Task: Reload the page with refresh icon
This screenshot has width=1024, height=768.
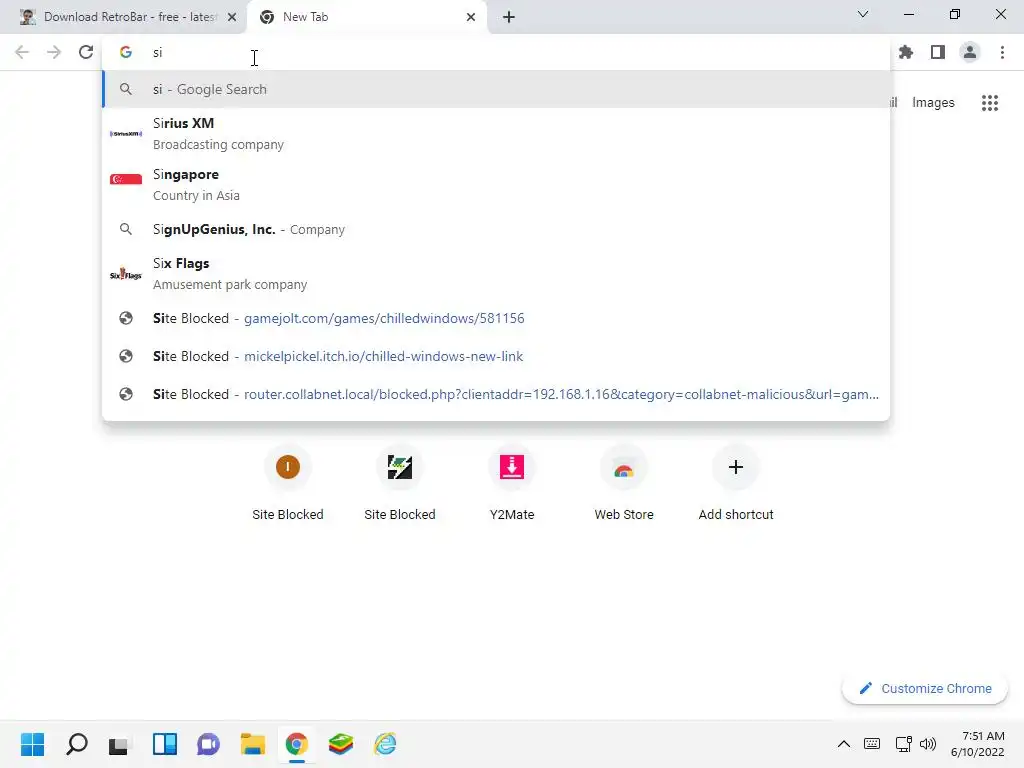Action: click(x=86, y=52)
